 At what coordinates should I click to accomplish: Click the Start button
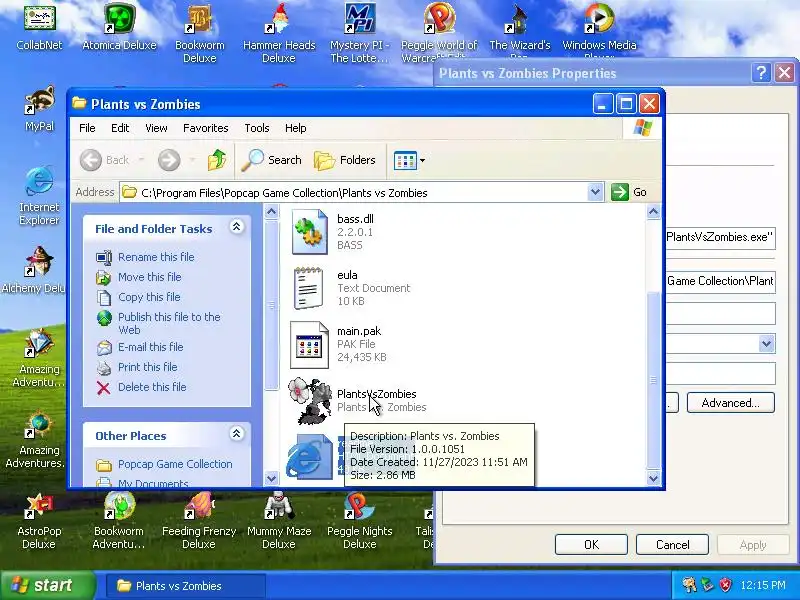coord(48,585)
